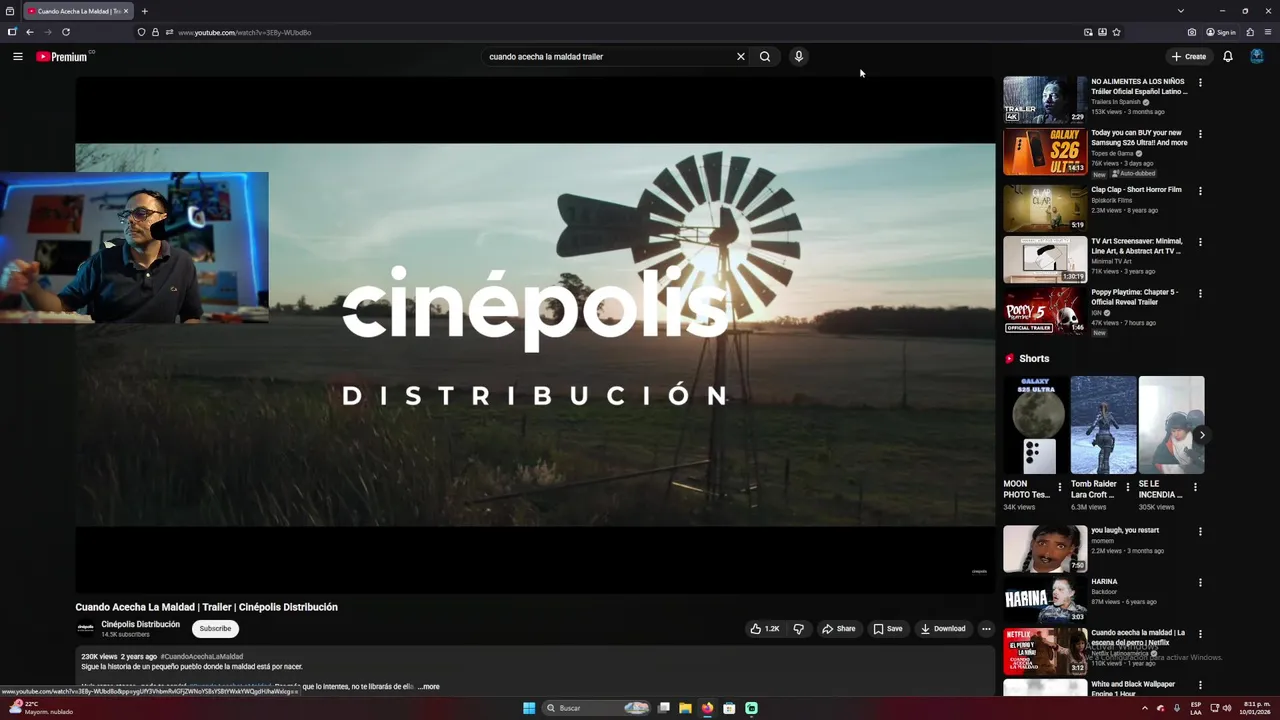Subscribe to Cinépolis Distribución channel
Viewport: 1280px width, 720px height.
215,629
